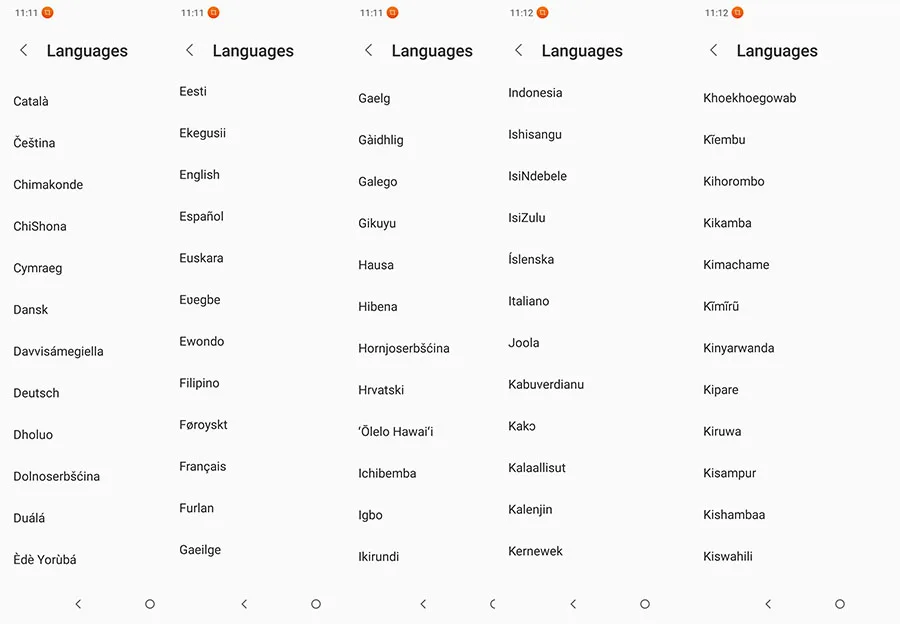
Task: Tap the back arrow beside first Languages title
Action: pos(24,51)
